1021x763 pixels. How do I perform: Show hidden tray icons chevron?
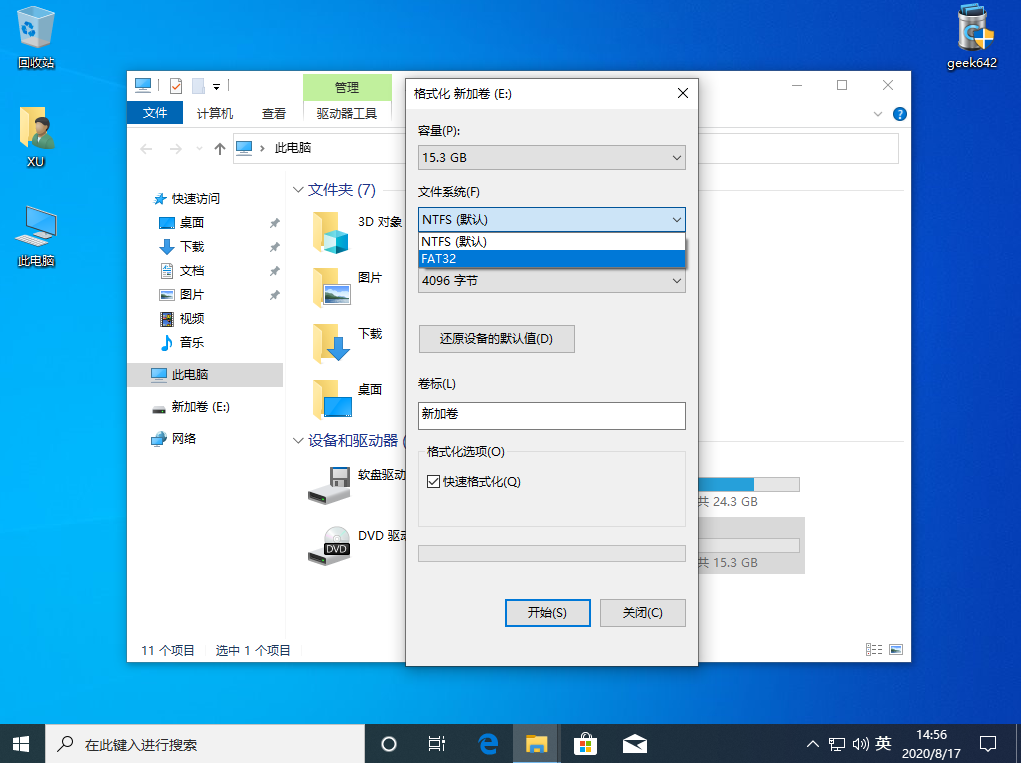click(813, 743)
